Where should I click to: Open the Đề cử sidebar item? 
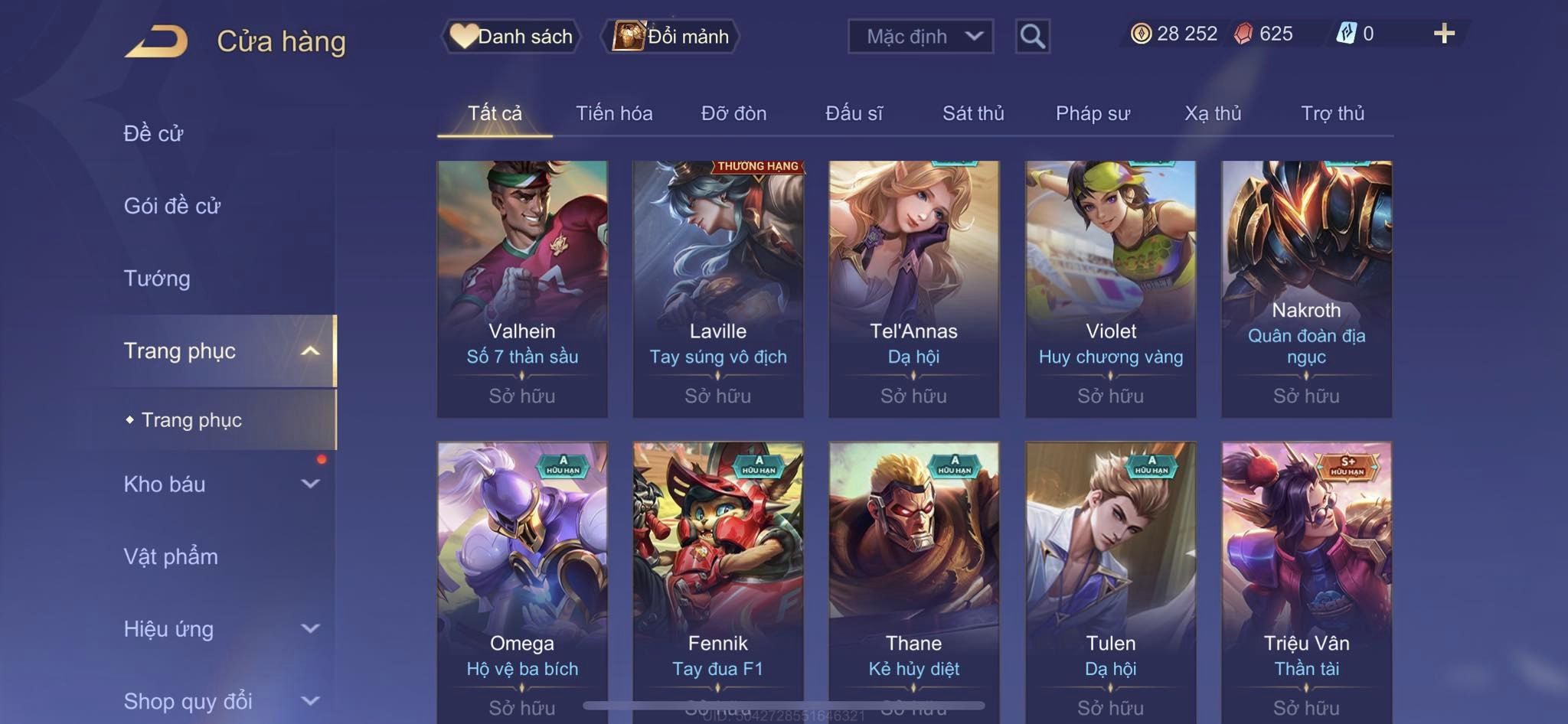pos(153,133)
